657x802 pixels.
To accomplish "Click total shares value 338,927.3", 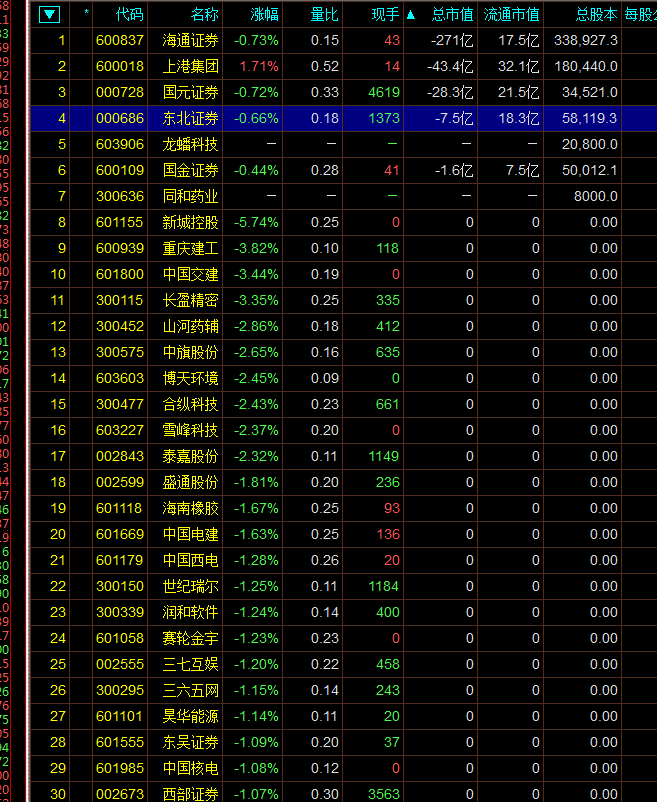I will [586, 40].
